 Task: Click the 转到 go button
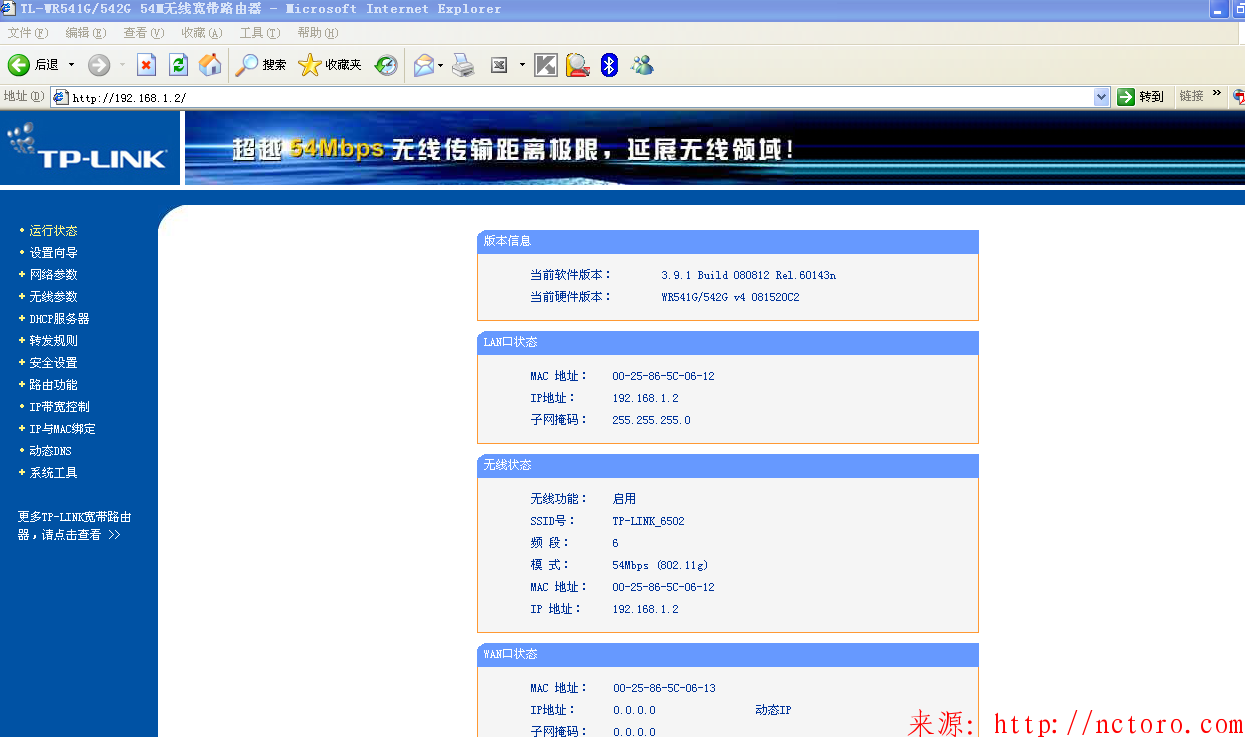(x=1141, y=97)
